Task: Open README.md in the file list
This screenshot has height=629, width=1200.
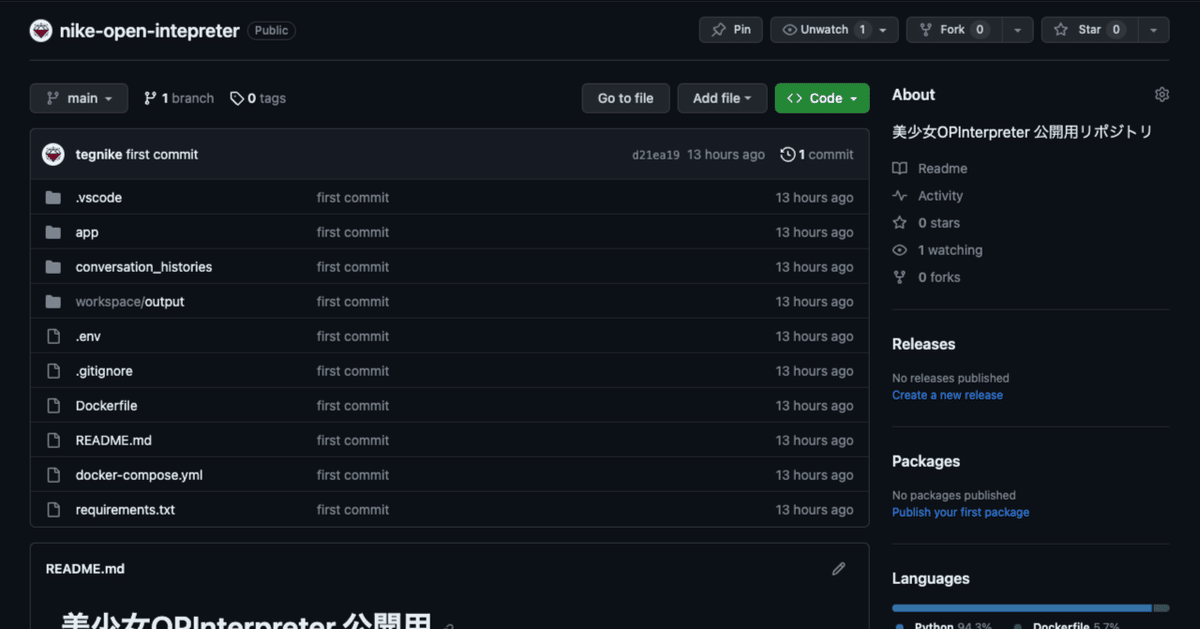Action: pyautogui.click(x=114, y=440)
